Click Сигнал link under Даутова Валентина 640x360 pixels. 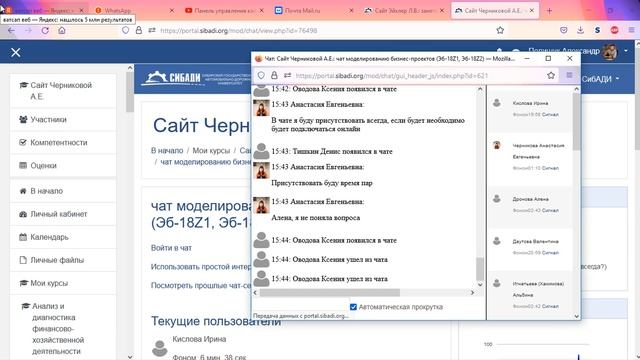tap(550, 253)
